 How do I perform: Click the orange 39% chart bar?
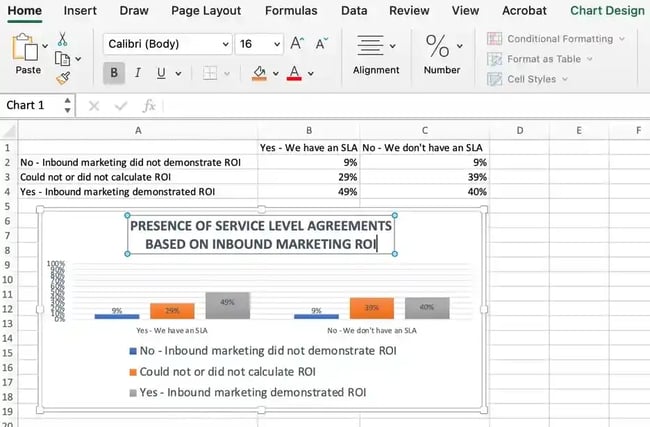coord(371,308)
